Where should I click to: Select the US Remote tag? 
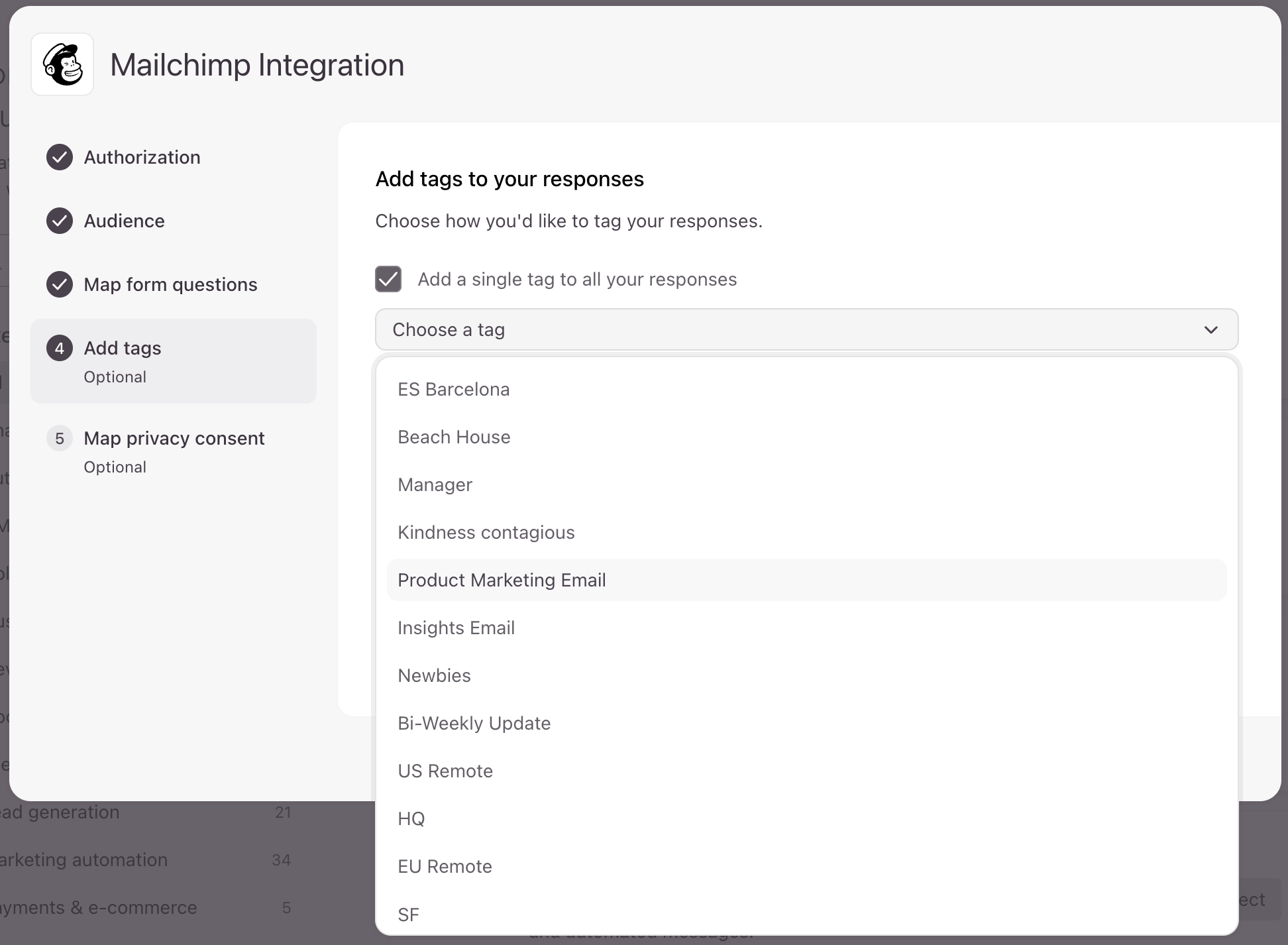pyautogui.click(x=806, y=771)
